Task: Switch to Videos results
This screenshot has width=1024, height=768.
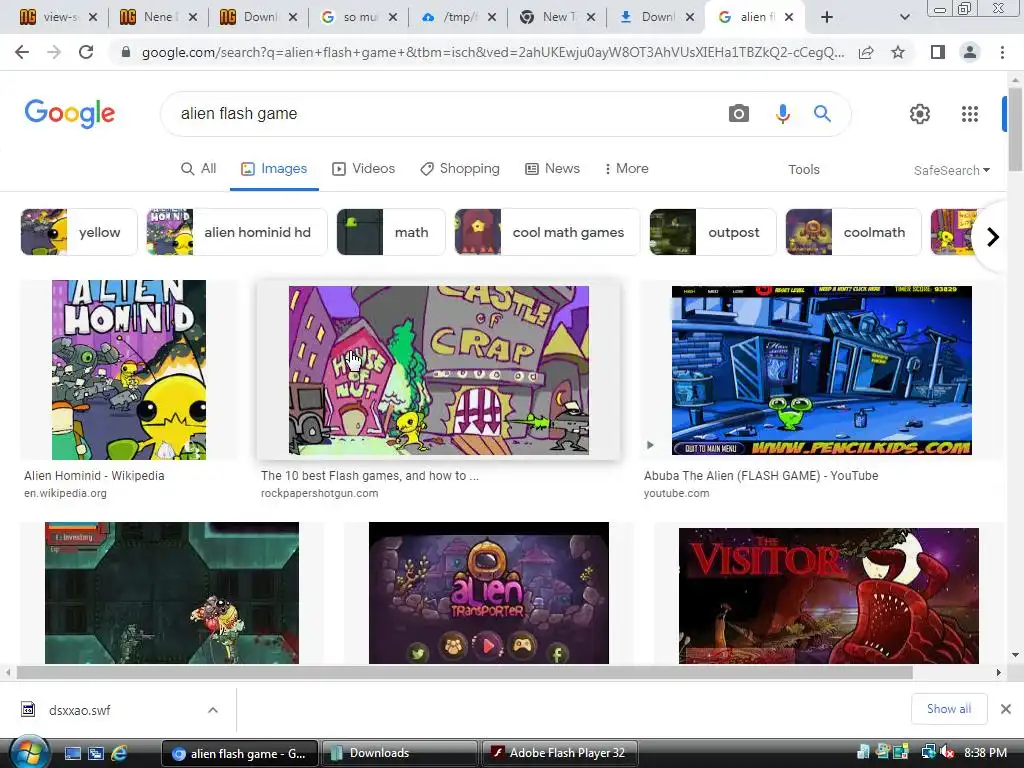Action: (364, 168)
